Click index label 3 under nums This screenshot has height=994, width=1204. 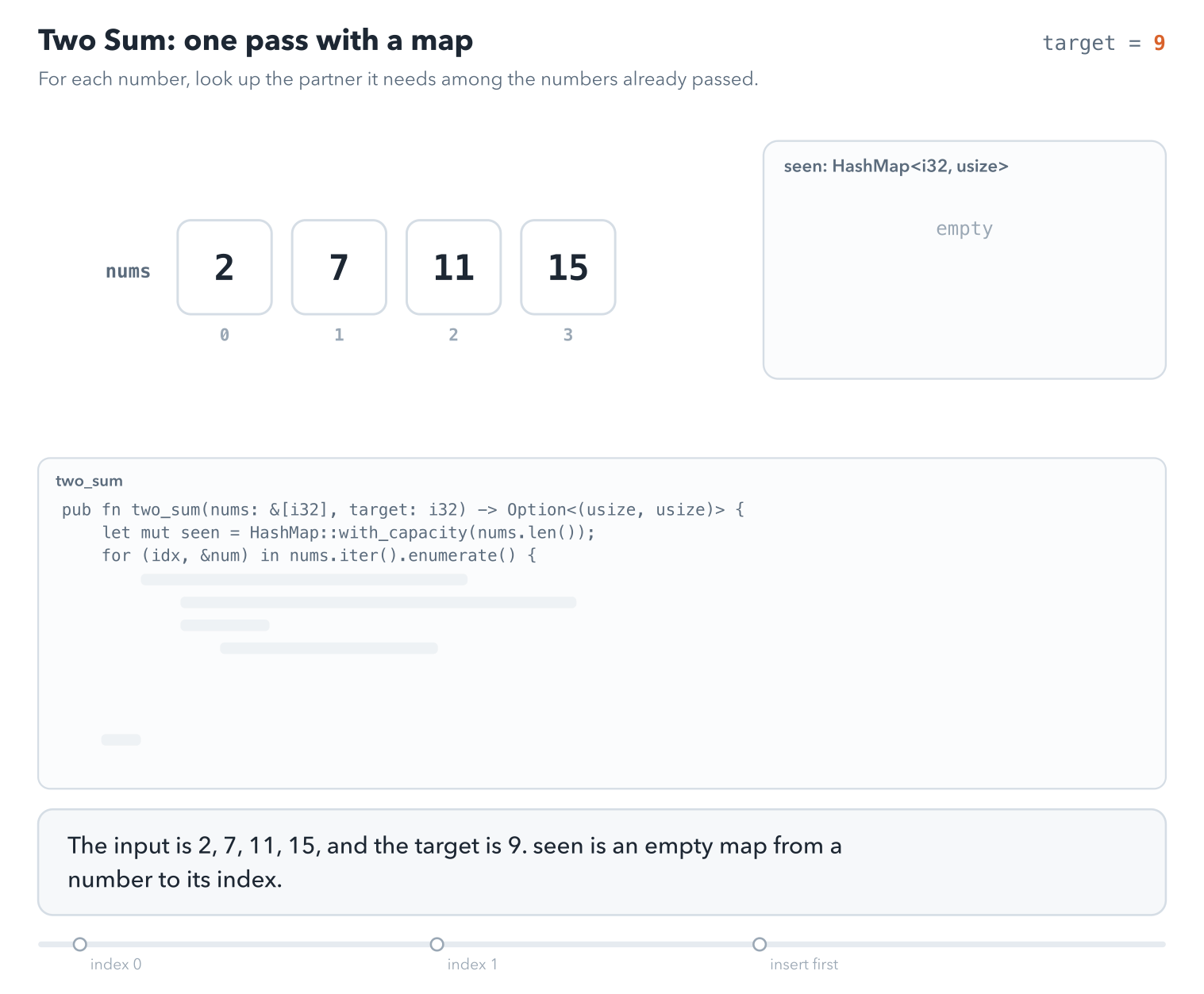click(568, 335)
